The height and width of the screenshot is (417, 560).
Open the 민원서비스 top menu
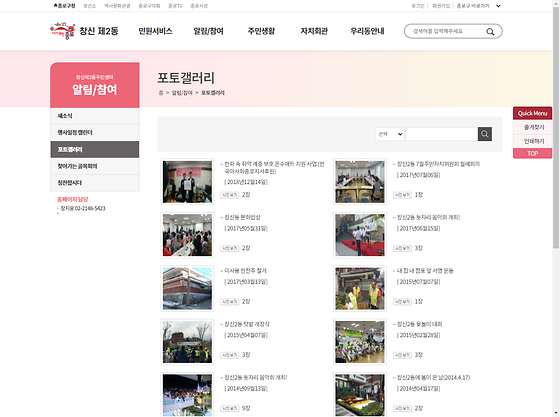click(x=155, y=31)
